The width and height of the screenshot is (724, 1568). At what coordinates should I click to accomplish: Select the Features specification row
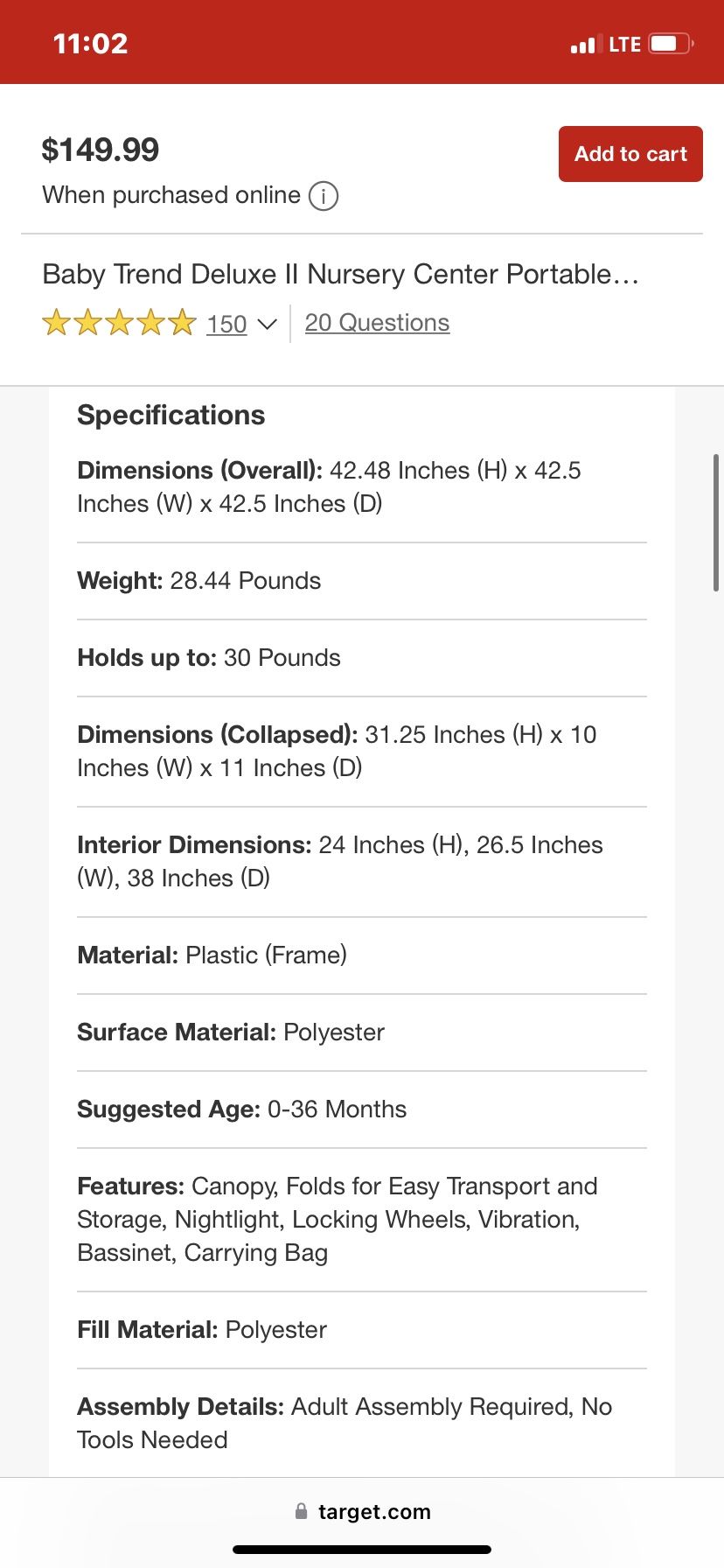[x=362, y=1220]
